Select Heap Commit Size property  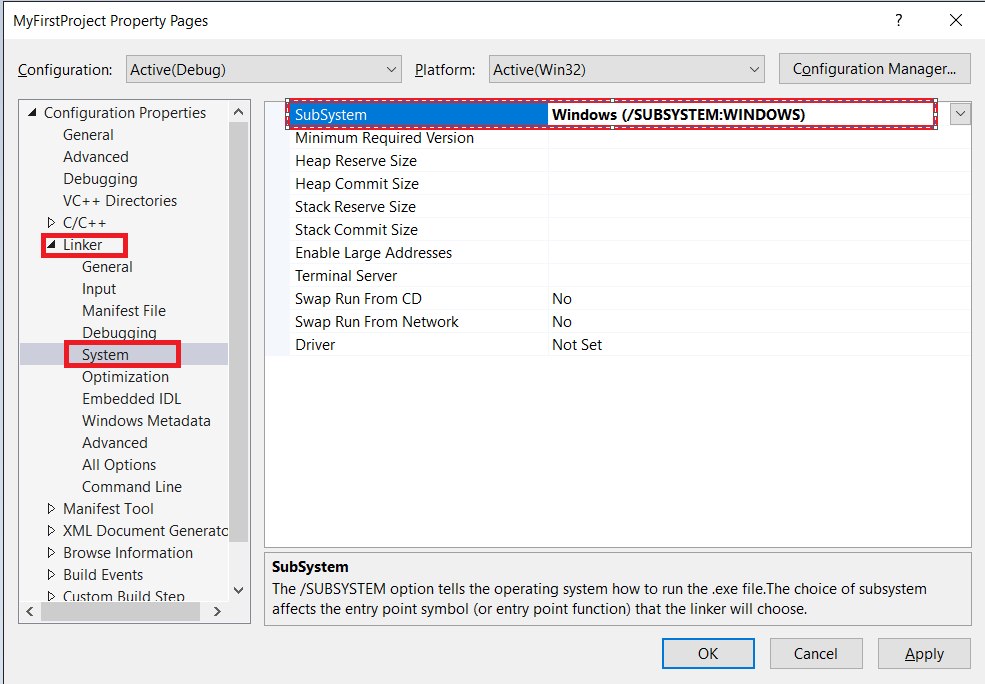[x=357, y=184]
